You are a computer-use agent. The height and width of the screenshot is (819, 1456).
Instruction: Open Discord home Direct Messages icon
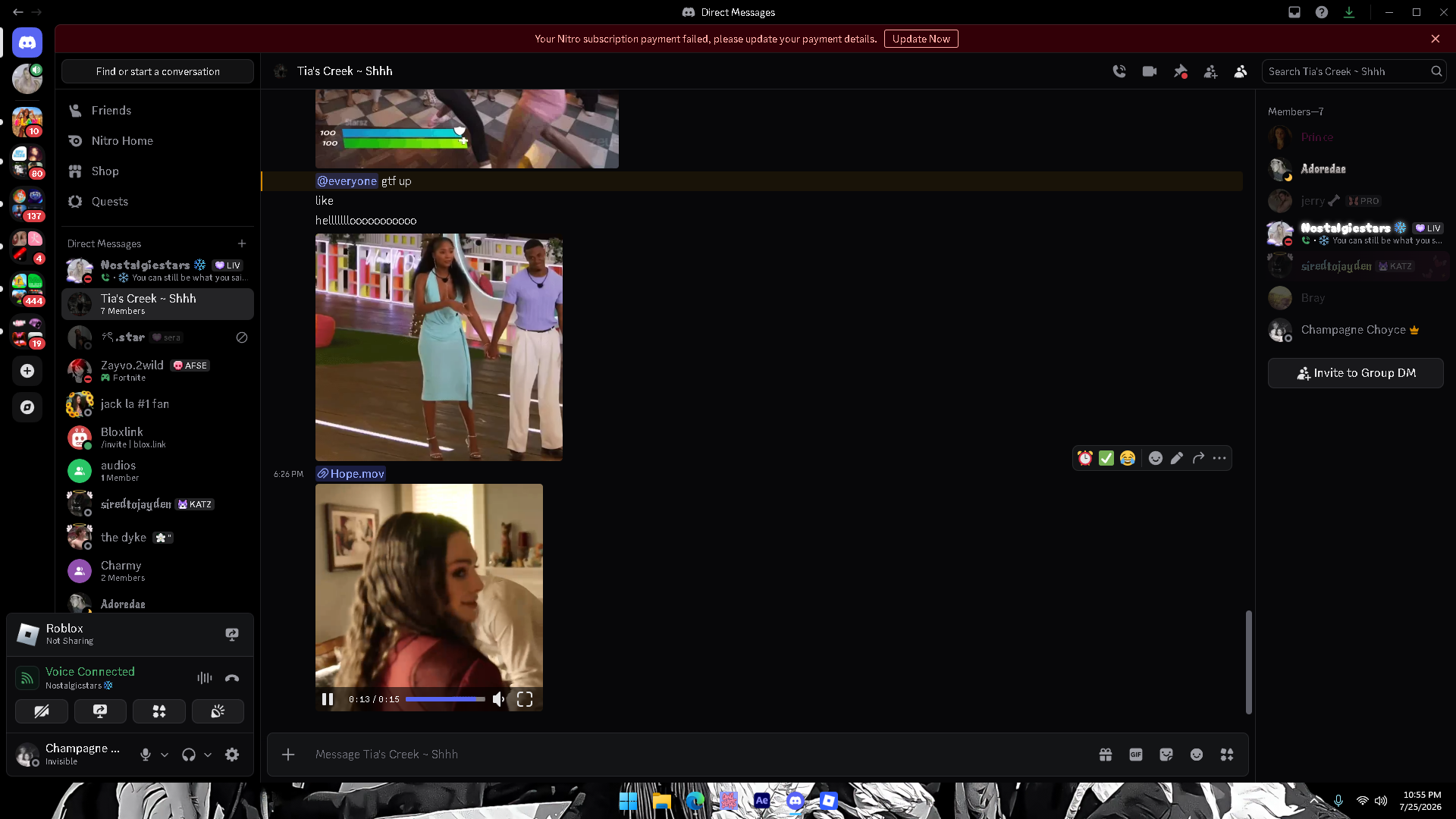[27, 42]
